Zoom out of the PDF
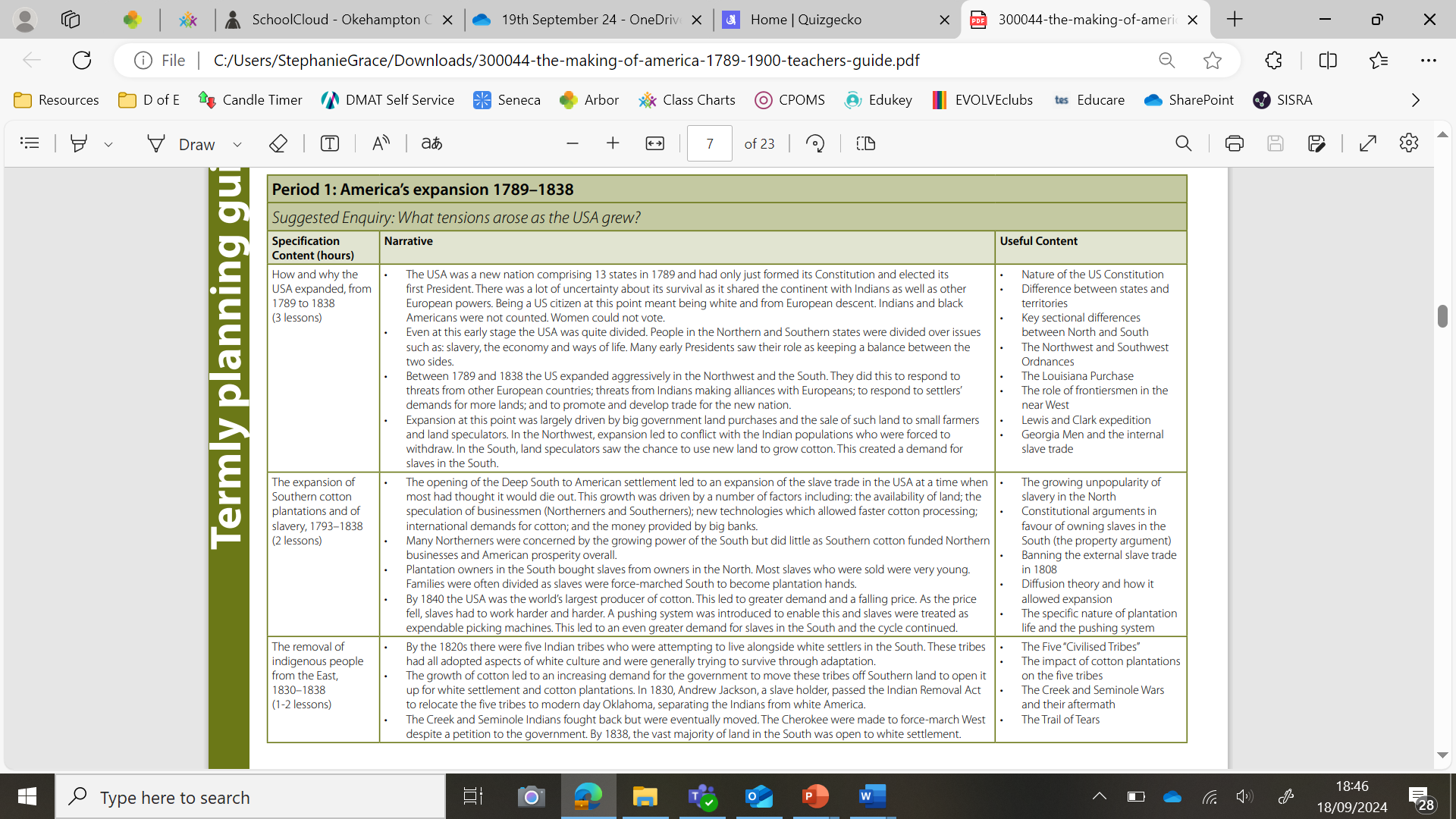The height and width of the screenshot is (819, 1456). 573,143
